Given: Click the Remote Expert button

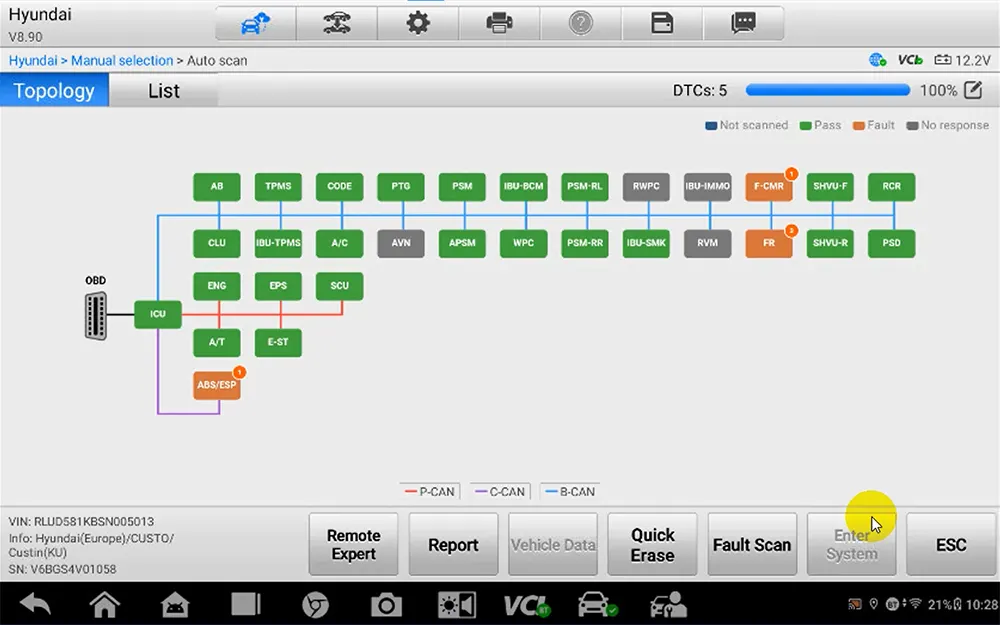Looking at the screenshot, I should pos(353,545).
